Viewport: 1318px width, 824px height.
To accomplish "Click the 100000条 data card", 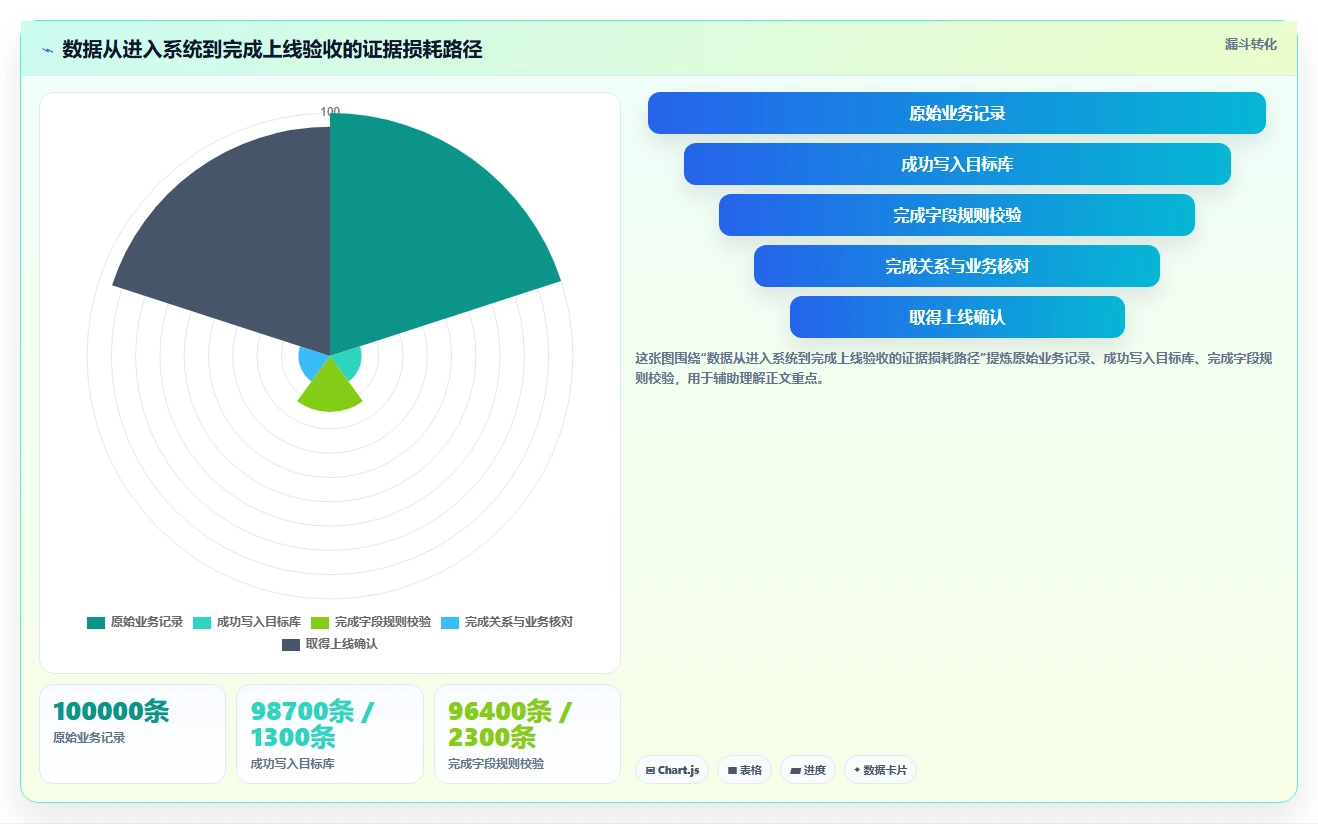I will [x=132, y=734].
